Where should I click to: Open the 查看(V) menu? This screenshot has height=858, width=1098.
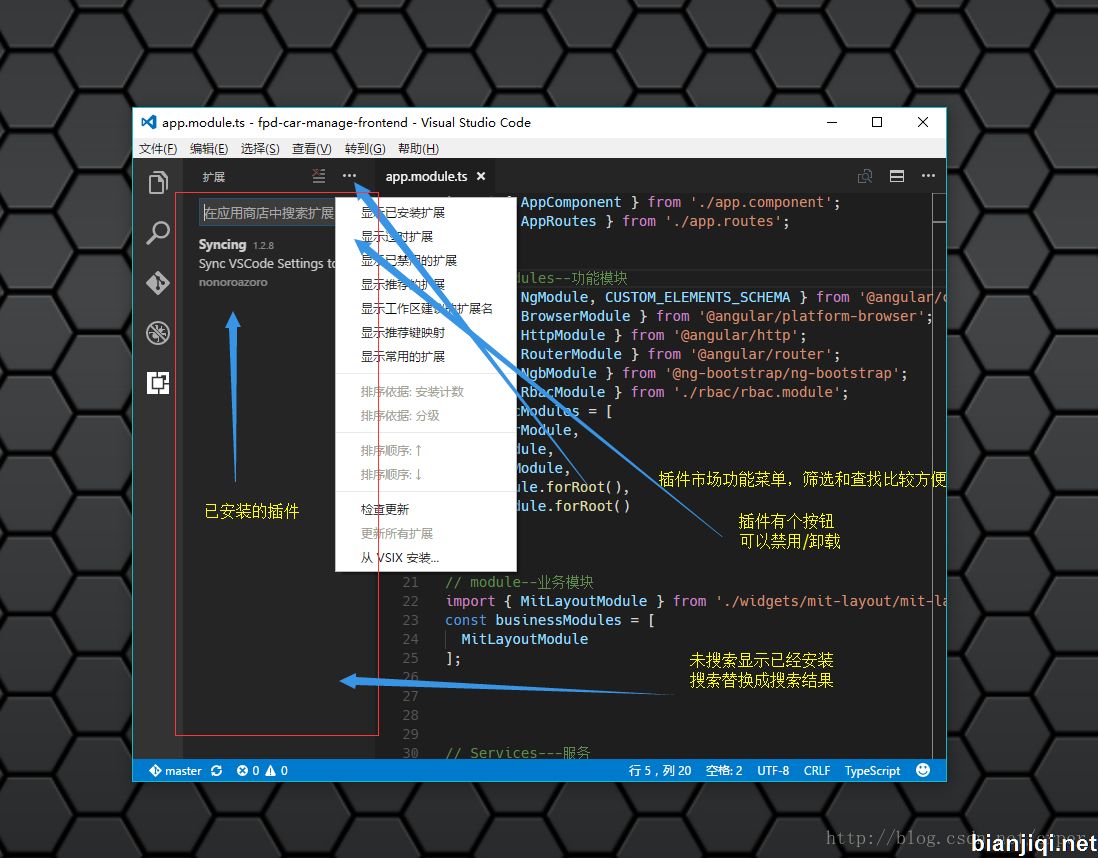pos(312,148)
